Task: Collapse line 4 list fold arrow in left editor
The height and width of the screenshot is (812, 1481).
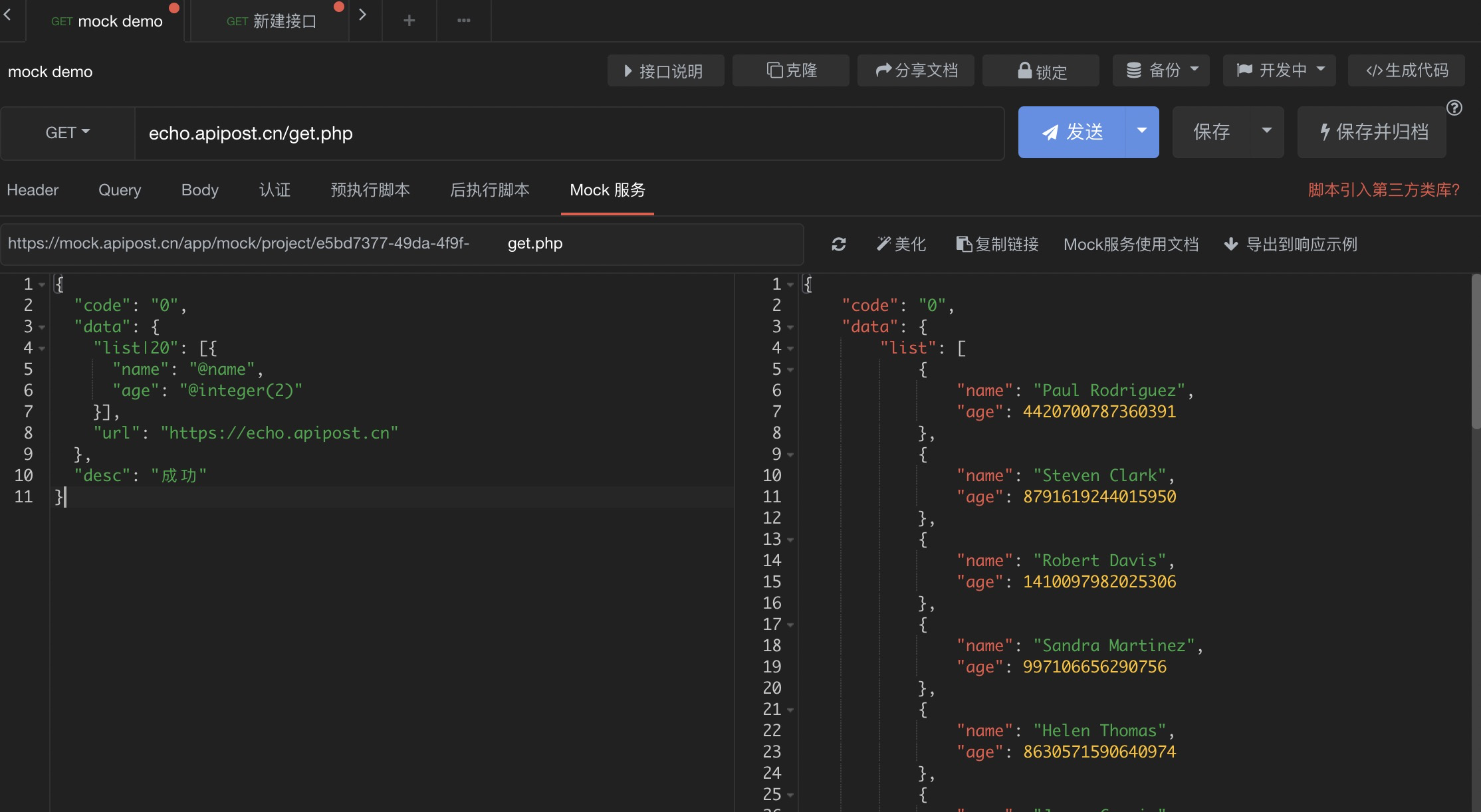Action: (x=42, y=348)
